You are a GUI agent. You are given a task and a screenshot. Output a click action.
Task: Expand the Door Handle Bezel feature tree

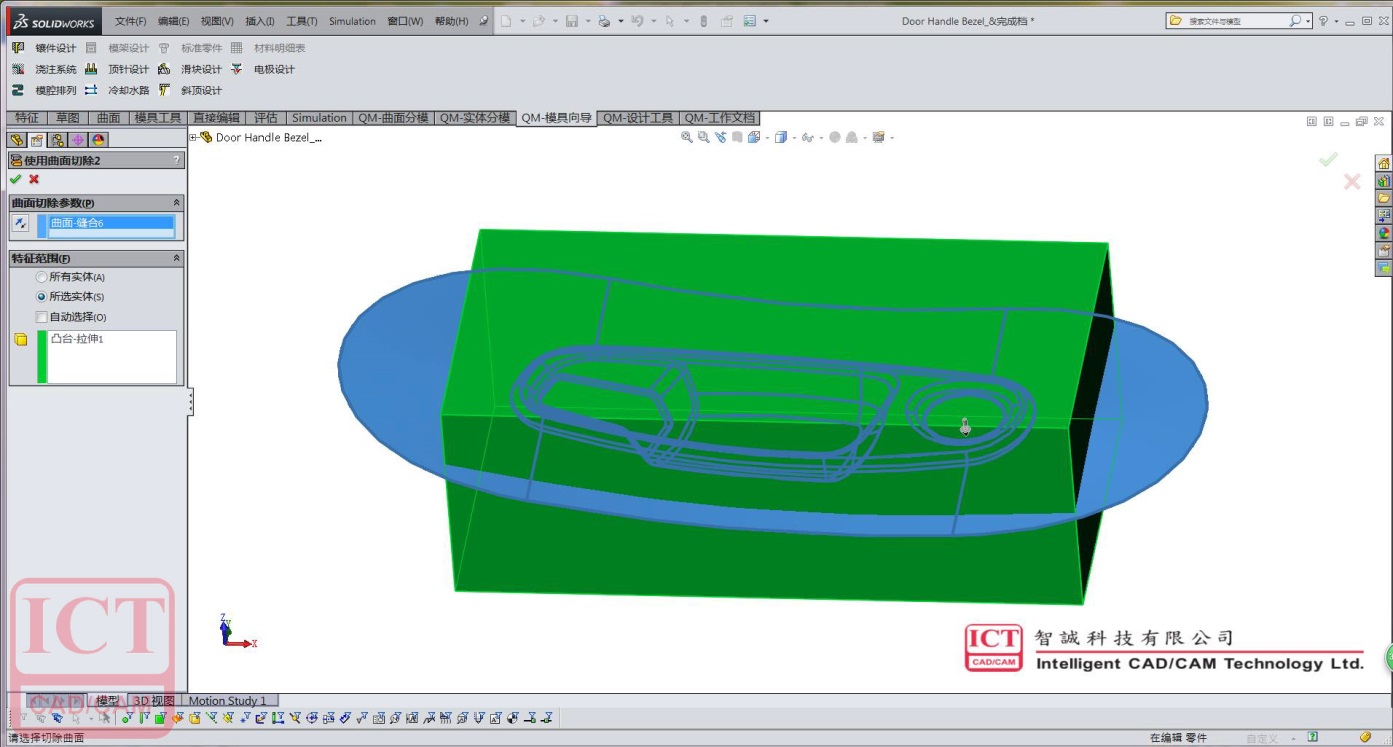[193, 137]
